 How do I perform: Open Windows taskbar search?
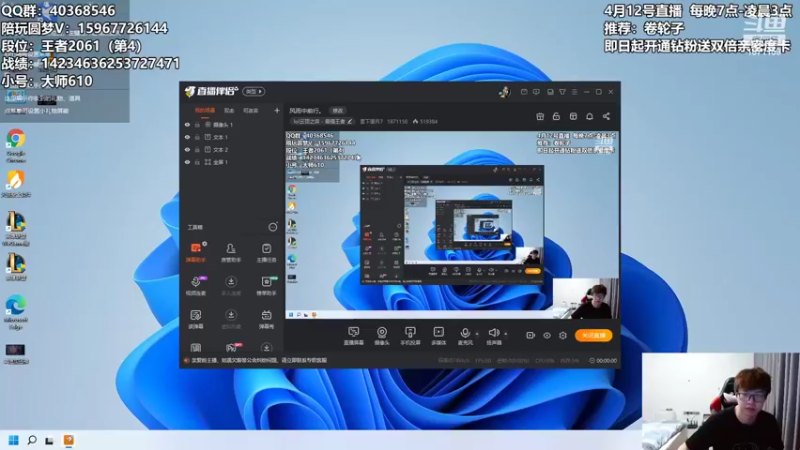point(32,440)
